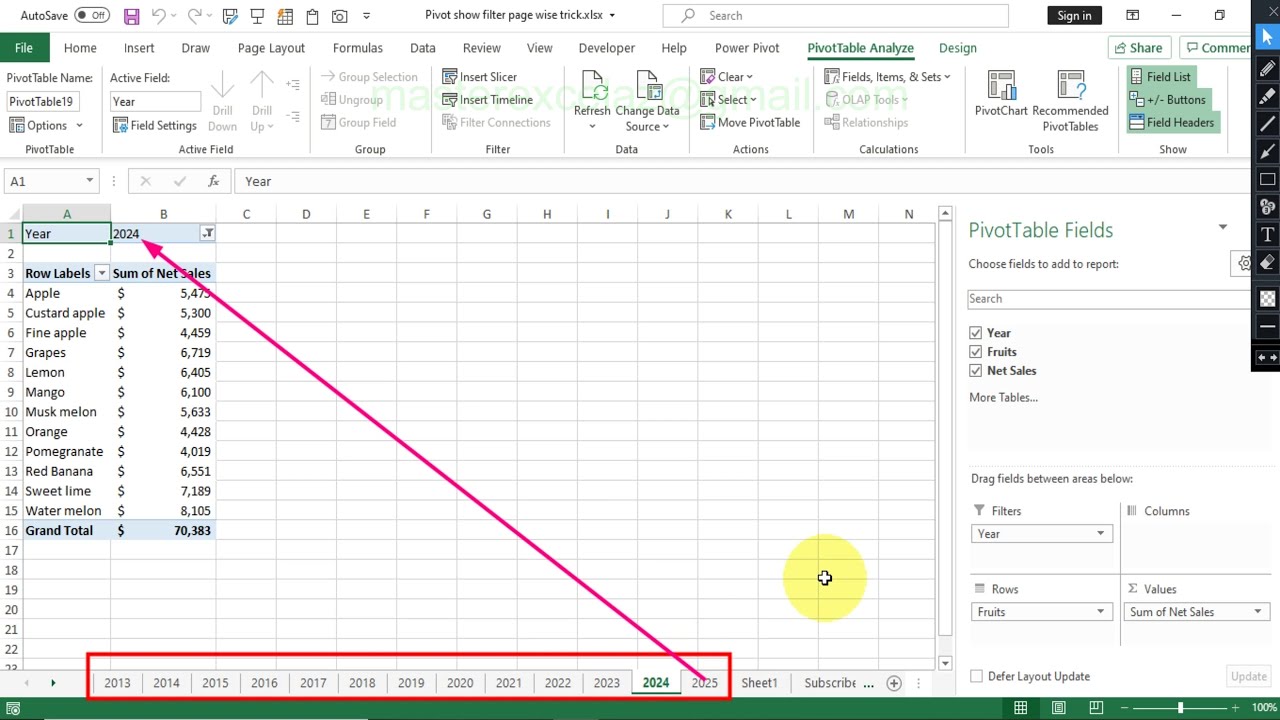Uncheck the Year field checkbox
The image size is (1280, 720).
[975, 333]
